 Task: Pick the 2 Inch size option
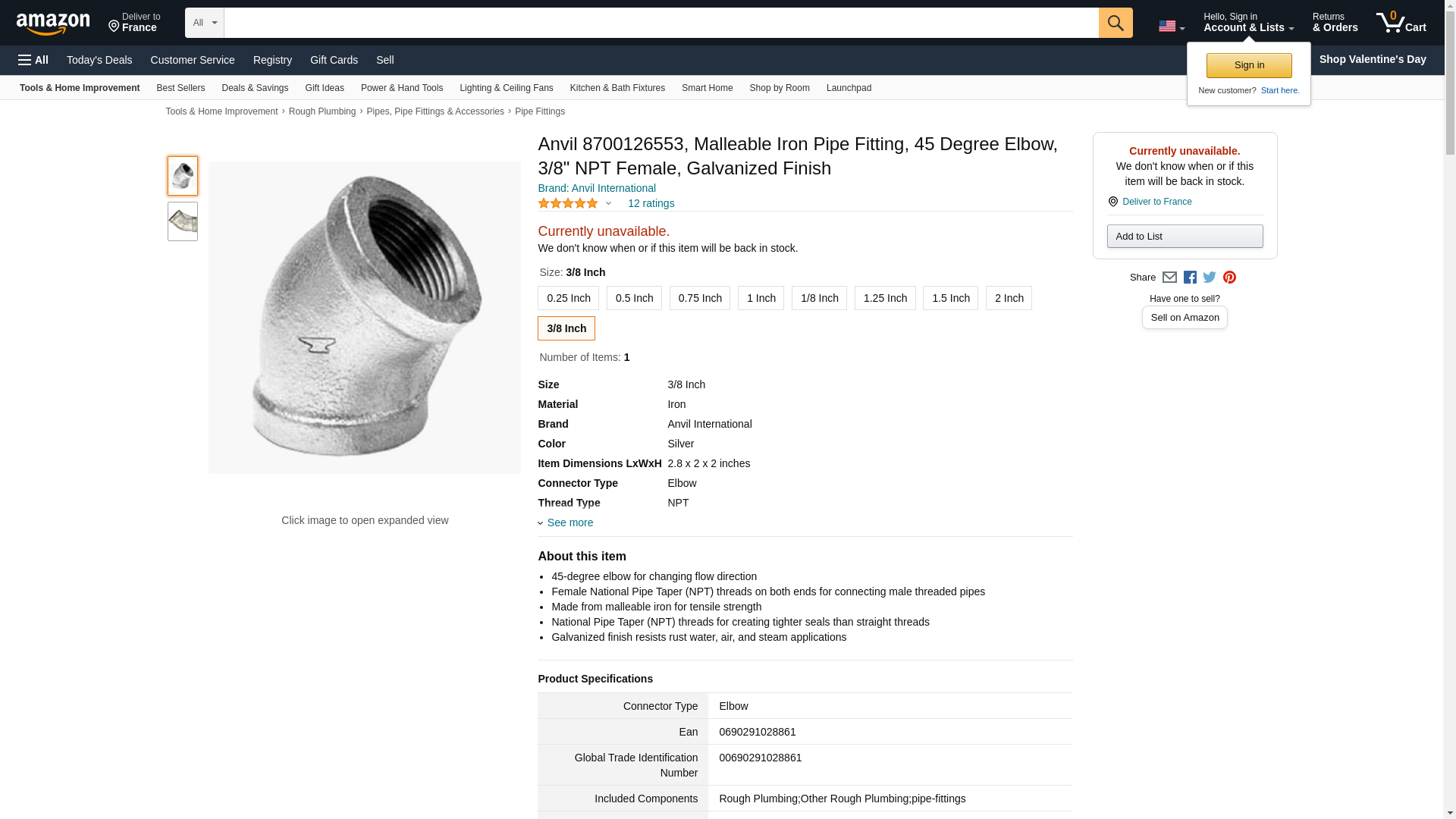(x=1009, y=298)
